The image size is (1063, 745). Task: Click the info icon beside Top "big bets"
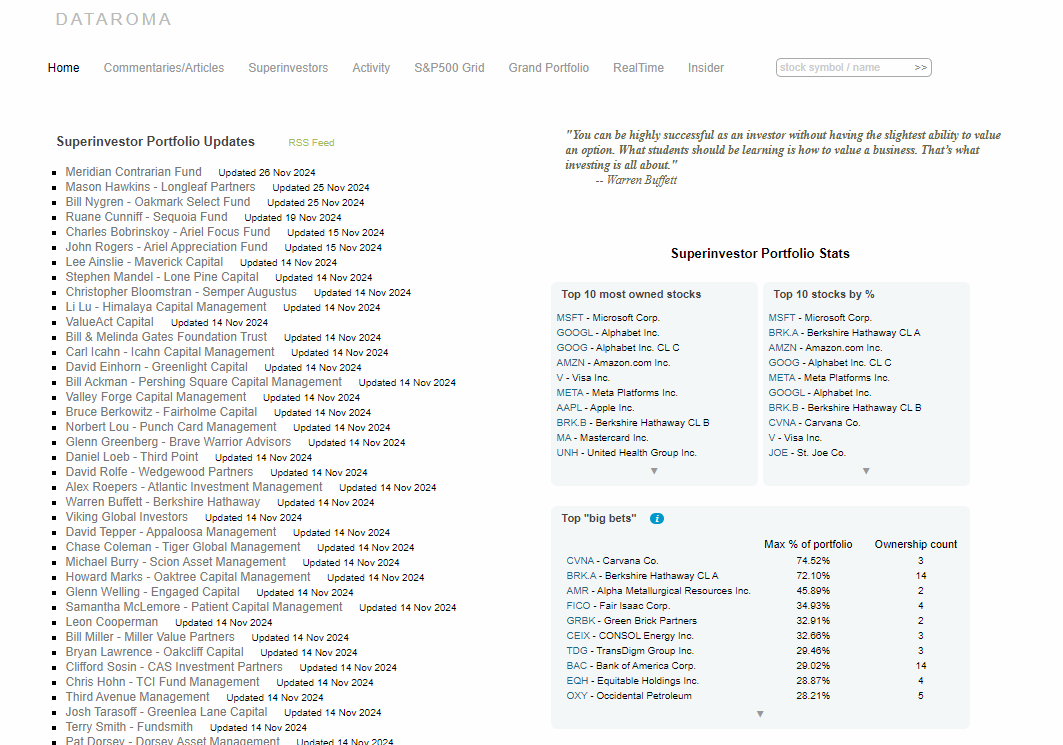pyautogui.click(x=657, y=519)
